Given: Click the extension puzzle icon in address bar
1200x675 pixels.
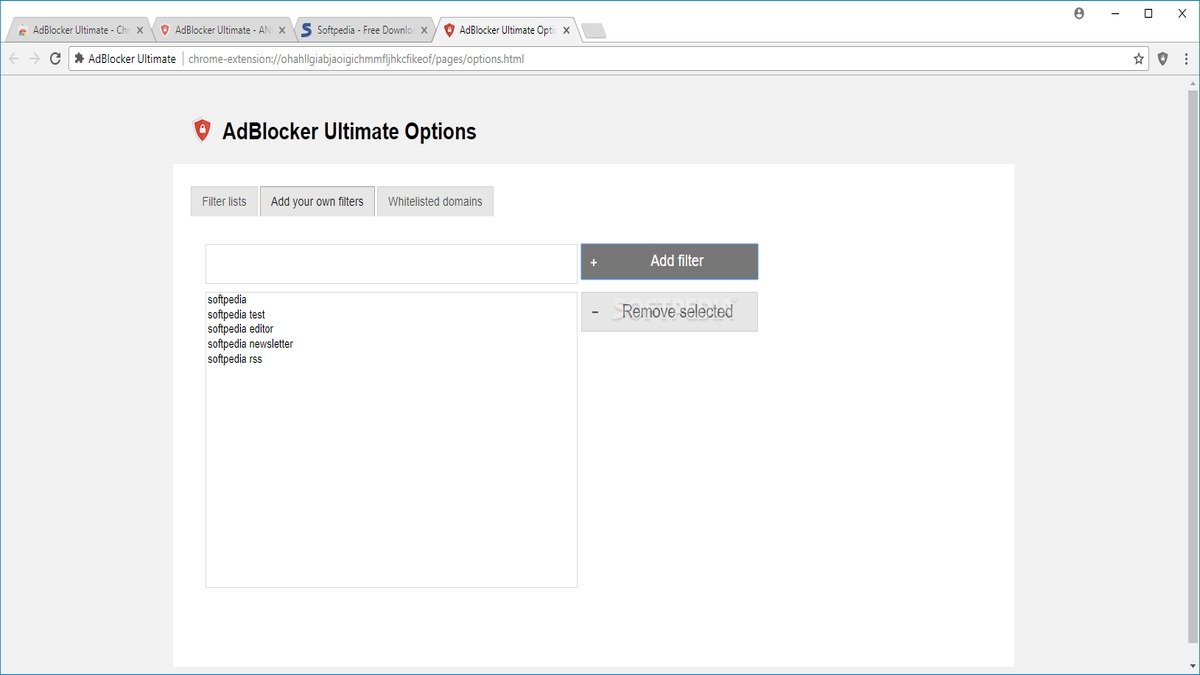Looking at the screenshot, I should pyautogui.click(x=79, y=59).
